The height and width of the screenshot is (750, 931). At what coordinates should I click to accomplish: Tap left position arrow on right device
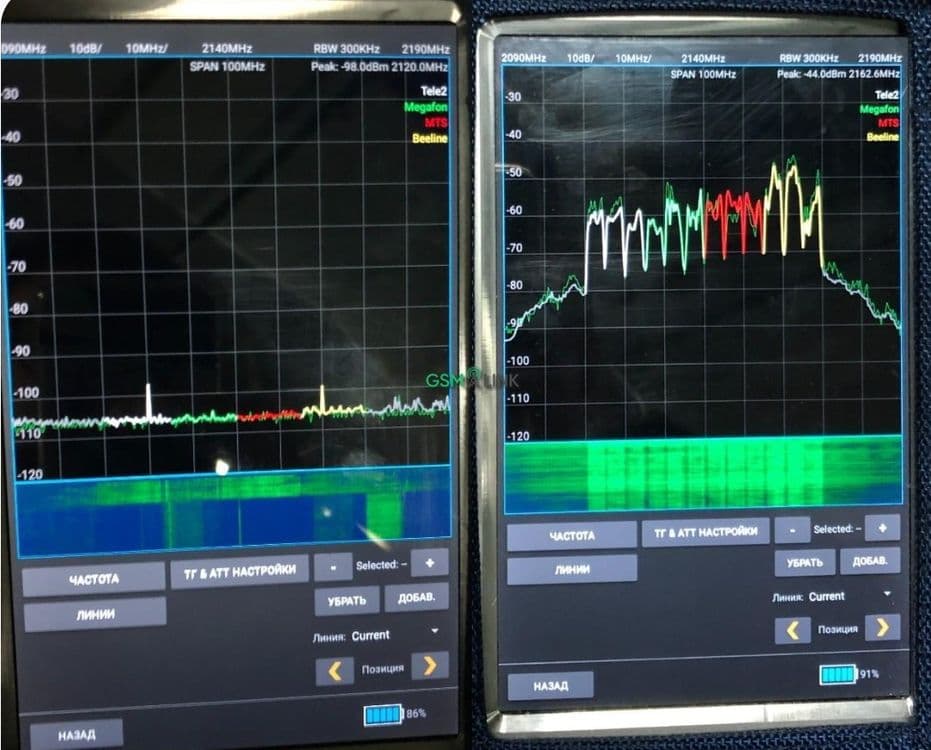click(793, 630)
